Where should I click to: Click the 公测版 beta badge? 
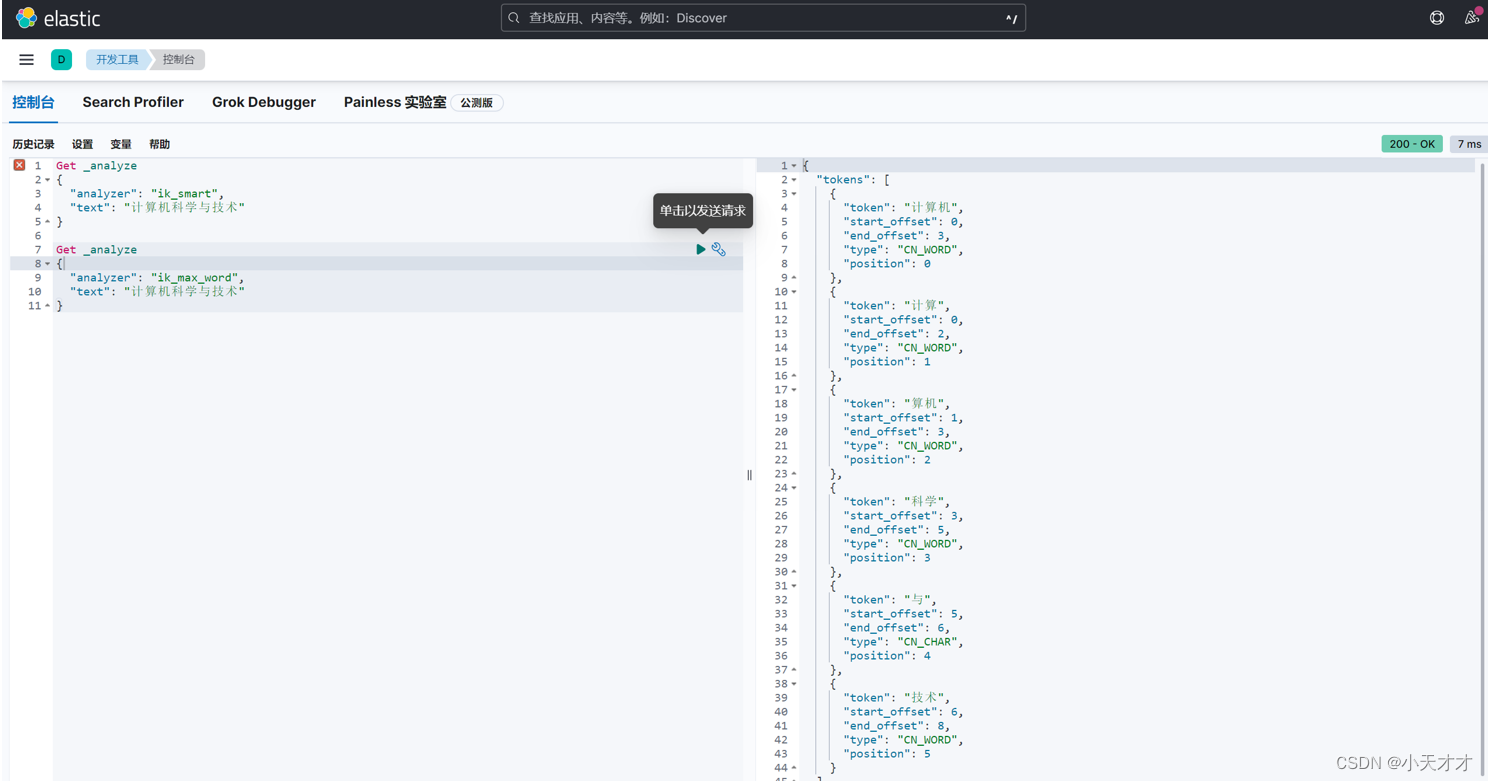(x=477, y=103)
